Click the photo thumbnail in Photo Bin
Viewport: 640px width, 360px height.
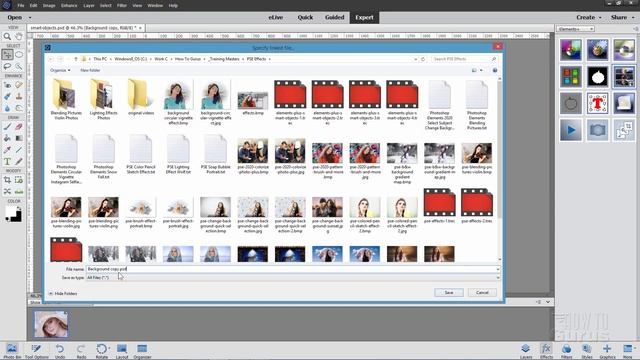point(51,324)
